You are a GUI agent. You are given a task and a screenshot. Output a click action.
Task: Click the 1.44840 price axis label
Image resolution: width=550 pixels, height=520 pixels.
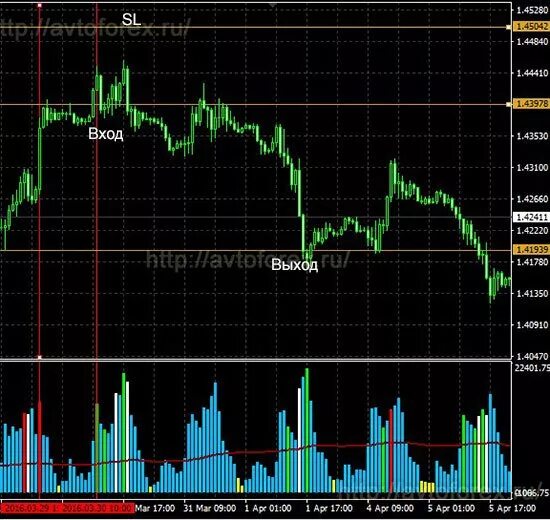point(532,41)
